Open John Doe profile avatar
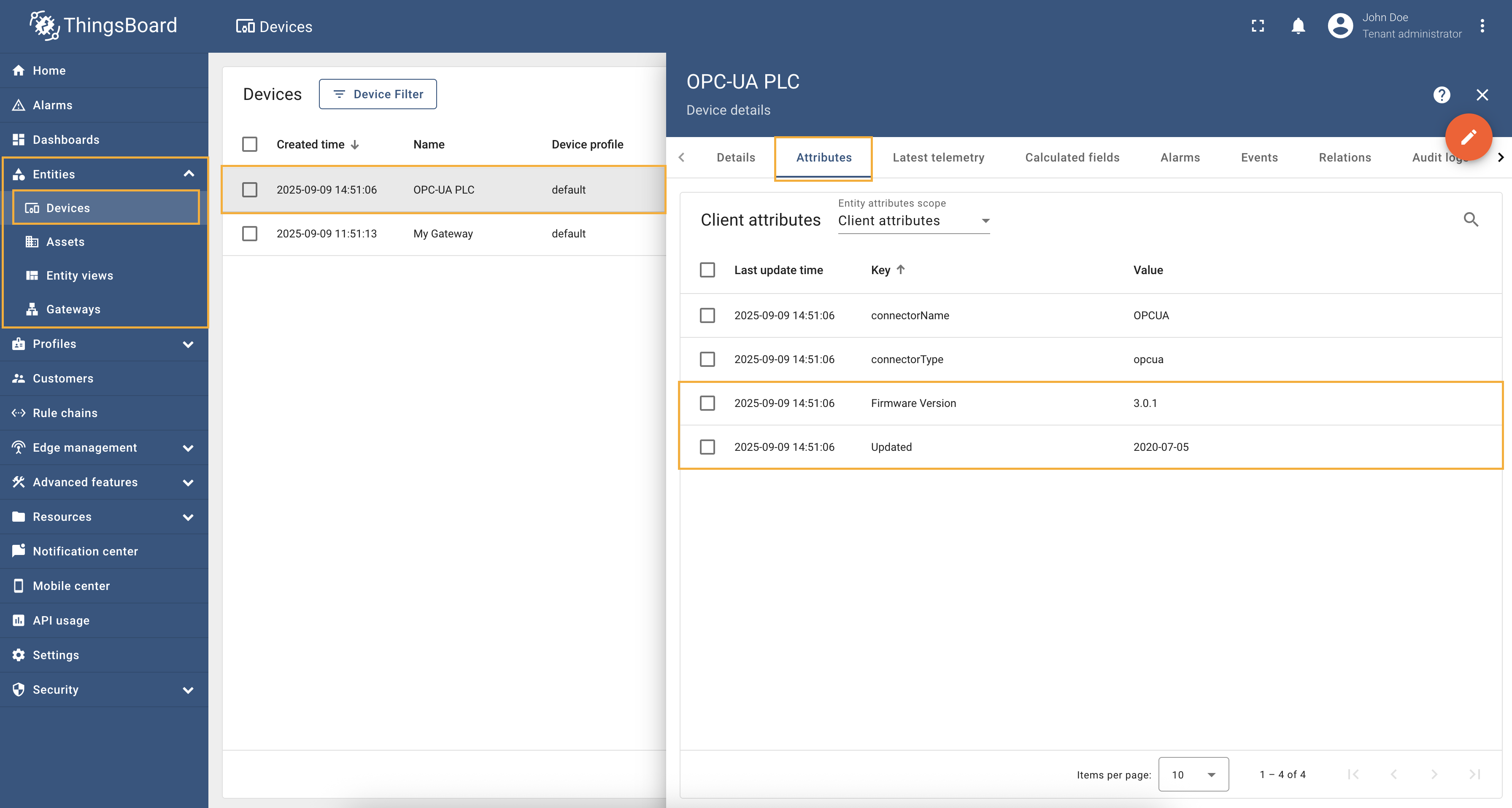 click(1340, 26)
